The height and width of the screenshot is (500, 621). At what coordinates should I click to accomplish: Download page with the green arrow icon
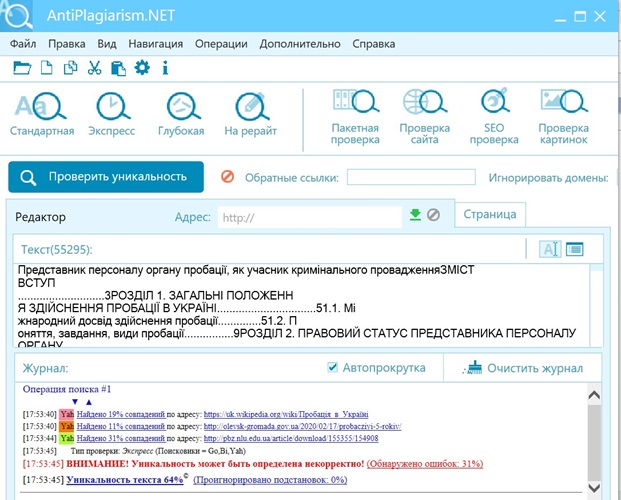415,215
